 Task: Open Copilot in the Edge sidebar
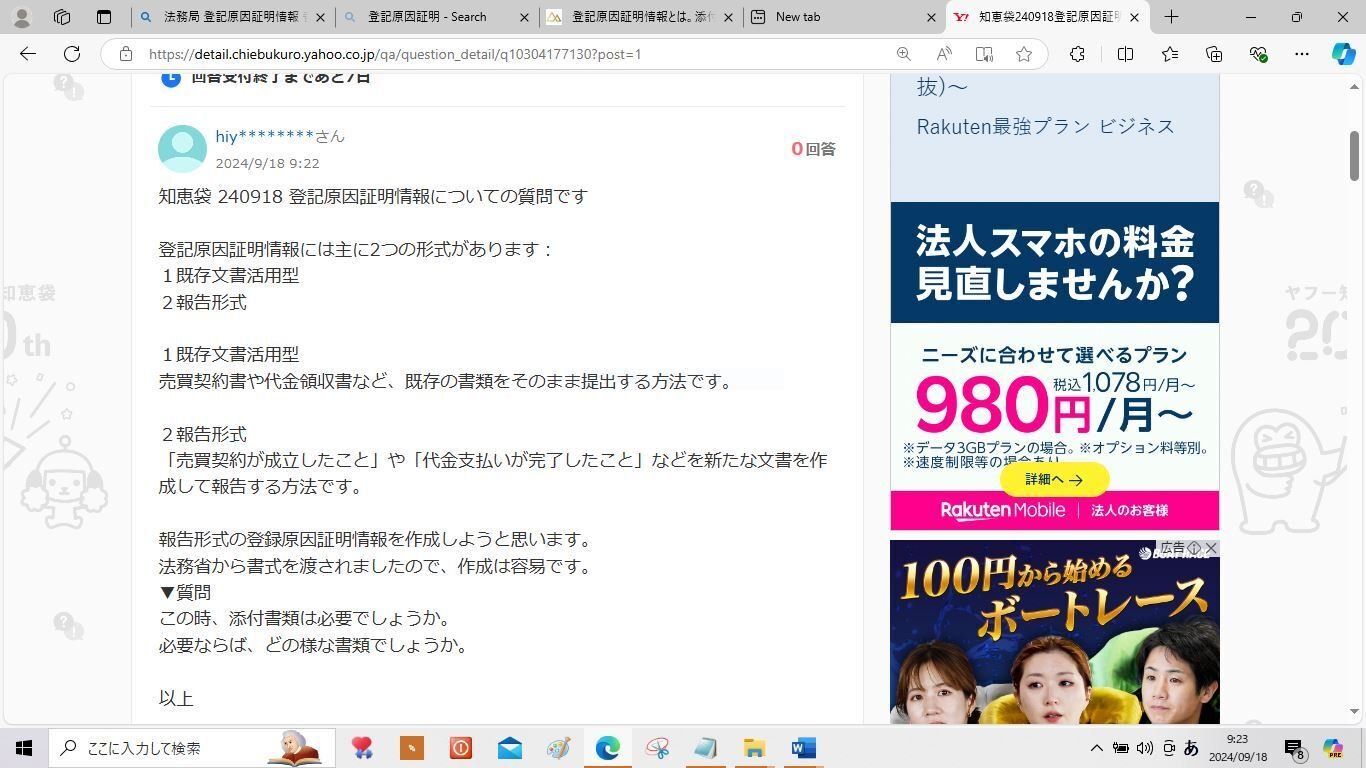point(1343,54)
